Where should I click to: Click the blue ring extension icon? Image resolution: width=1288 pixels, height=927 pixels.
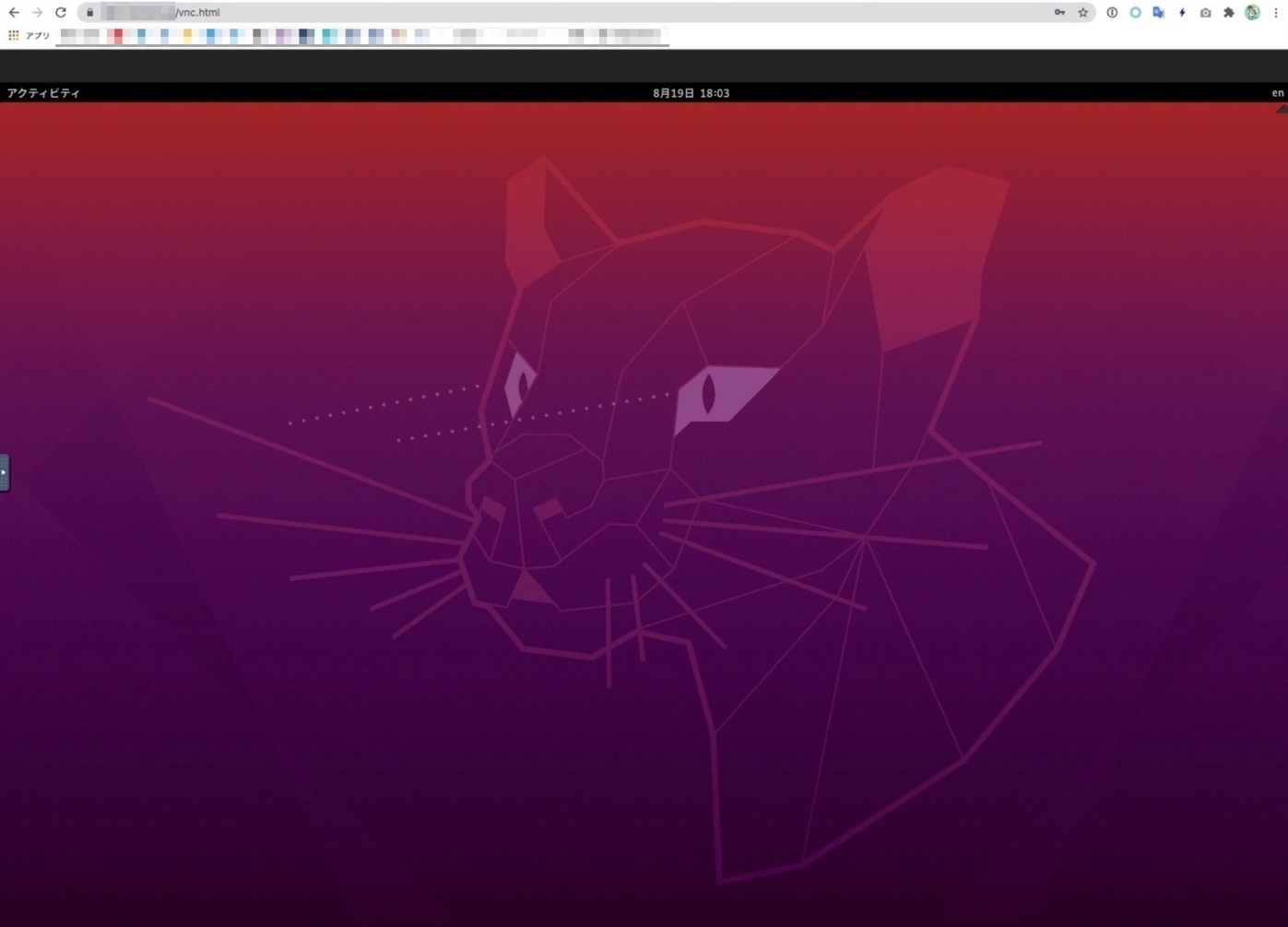1135,13
